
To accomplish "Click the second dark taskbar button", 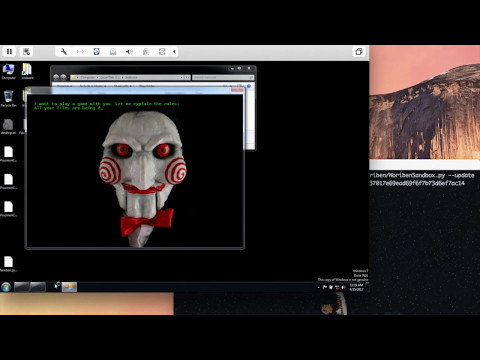I will (x=37, y=287).
